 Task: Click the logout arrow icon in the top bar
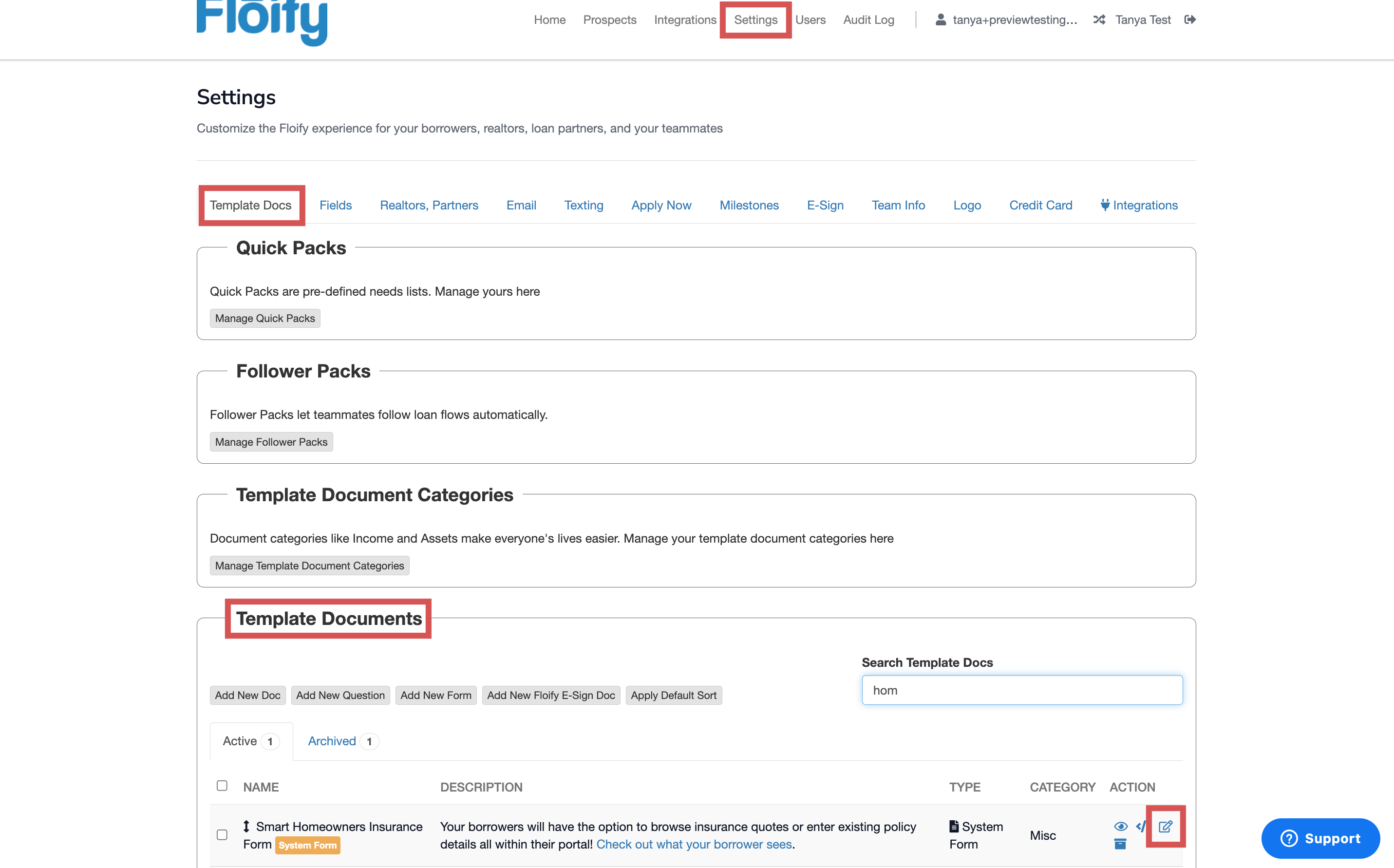(1190, 19)
